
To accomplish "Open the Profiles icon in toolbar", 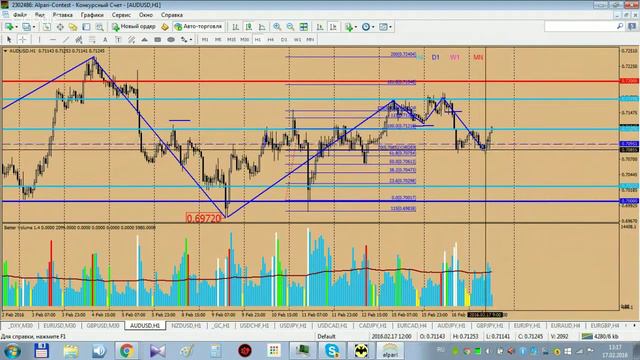I will (27, 27).
